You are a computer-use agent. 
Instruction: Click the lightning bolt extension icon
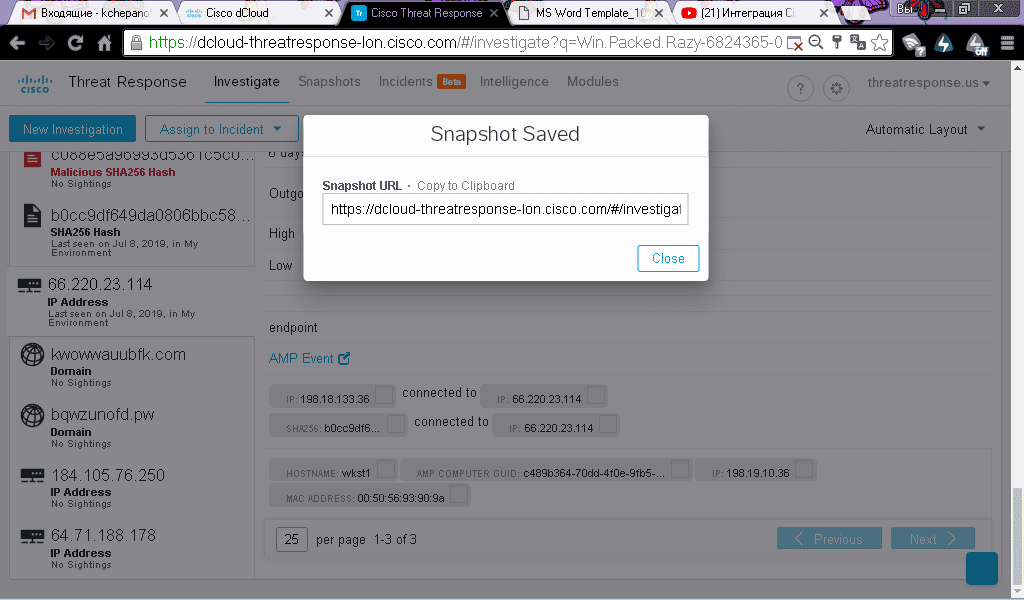pyautogui.click(x=944, y=43)
